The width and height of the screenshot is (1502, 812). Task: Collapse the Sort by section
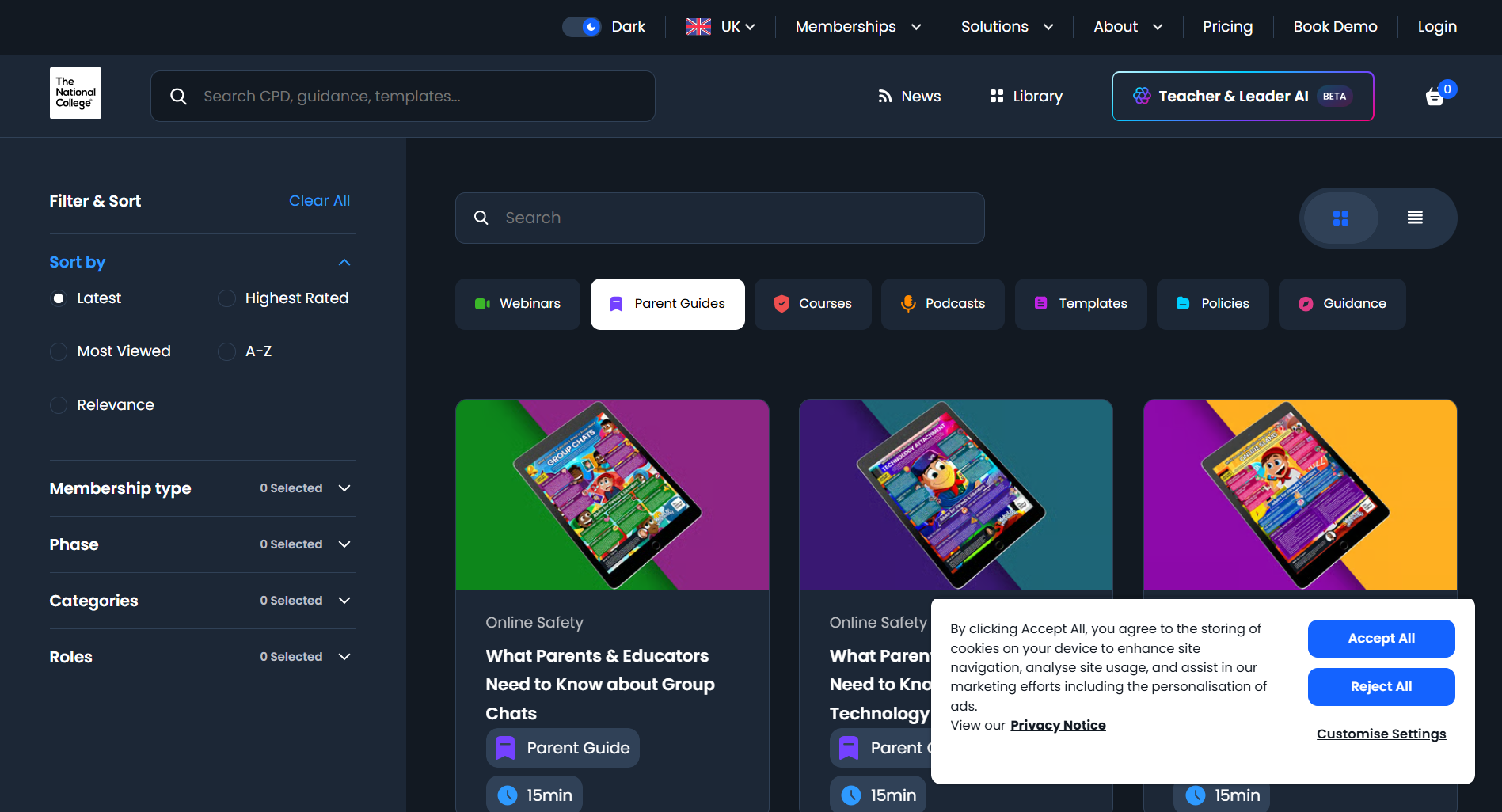(344, 263)
